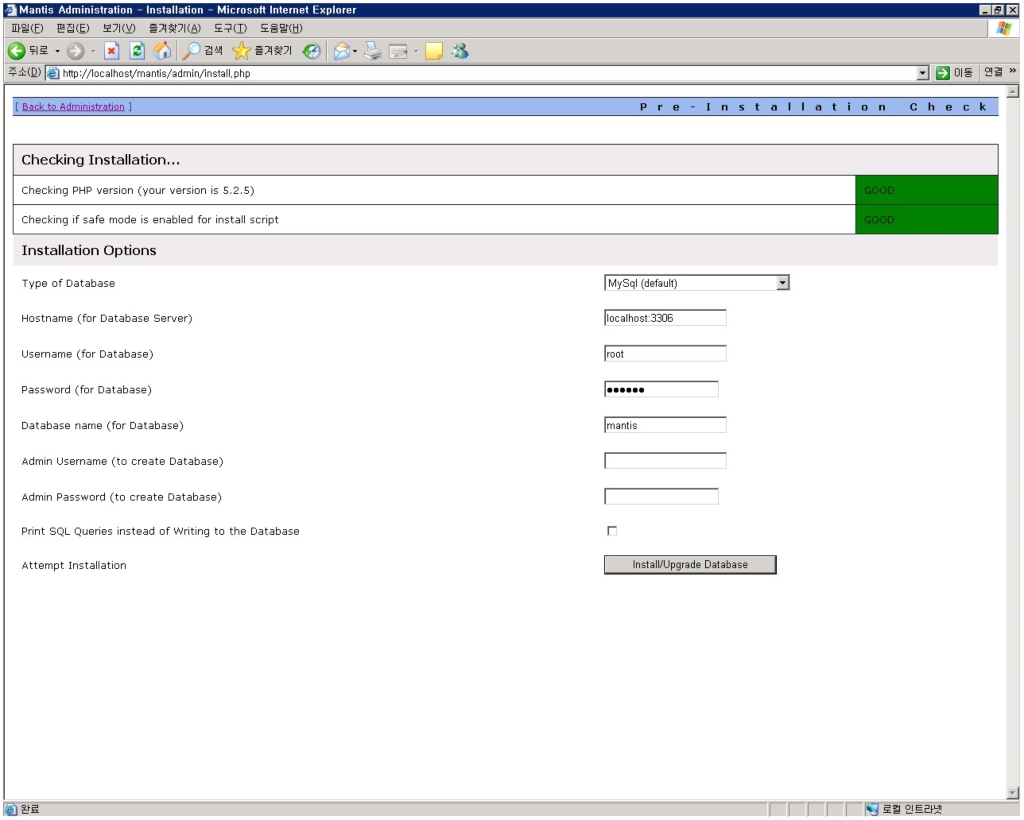Click the 'Pre-Installation Check' header text
Image resolution: width=1024 pixels, height=820 pixels.
pyautogui.click(x=813, y=107)
